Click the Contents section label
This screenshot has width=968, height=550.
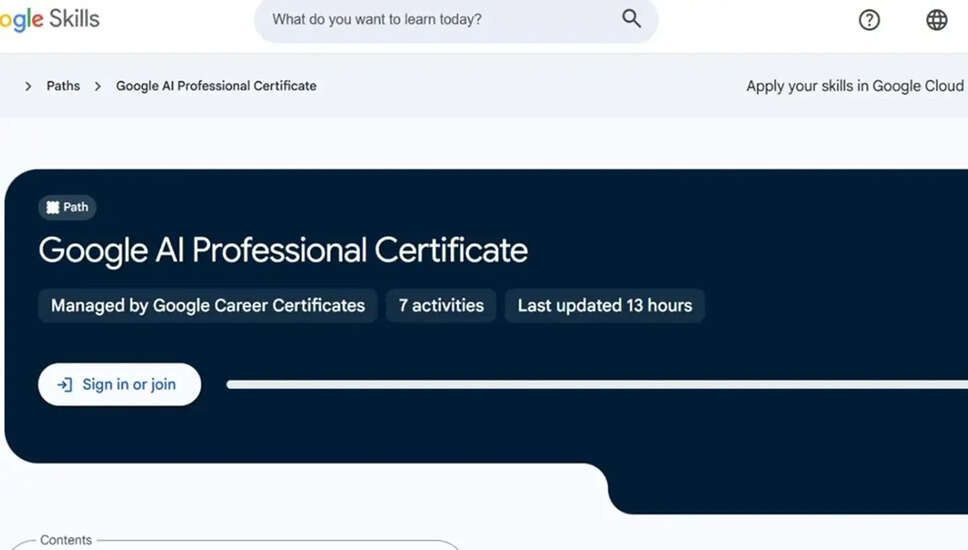click(66, 540)
